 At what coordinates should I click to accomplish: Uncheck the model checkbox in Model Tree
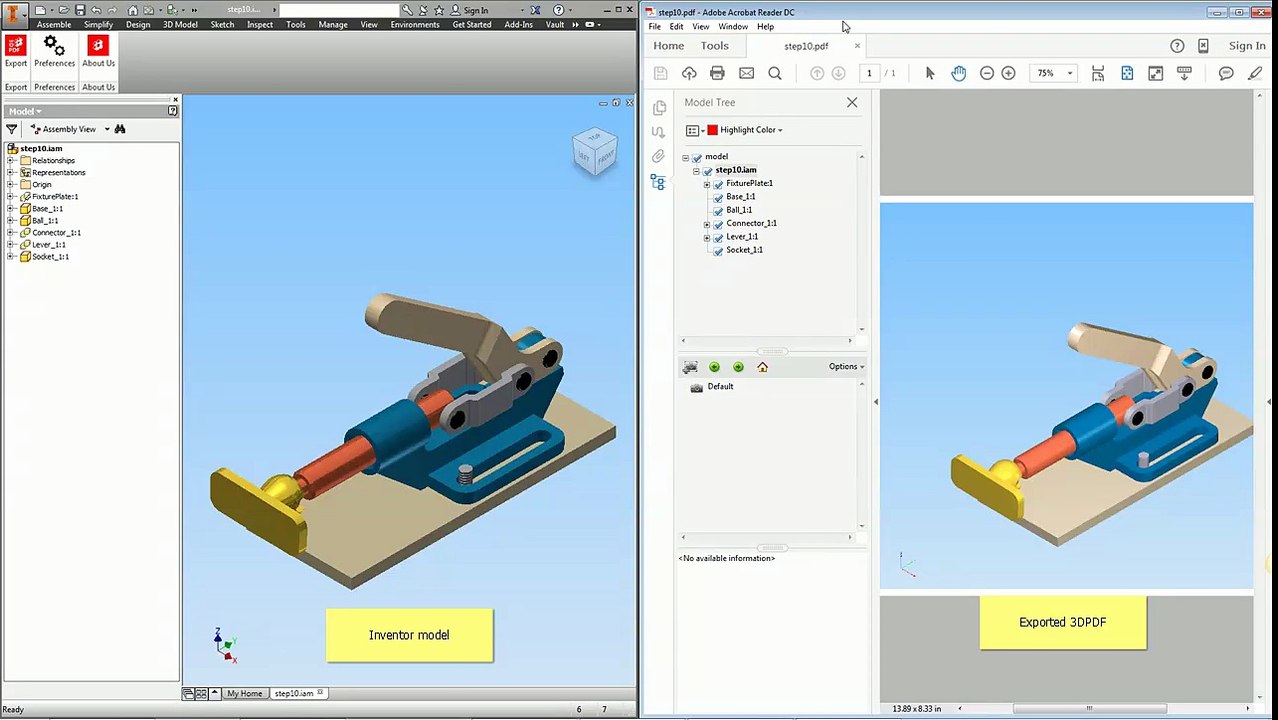[x=697, y=157]
